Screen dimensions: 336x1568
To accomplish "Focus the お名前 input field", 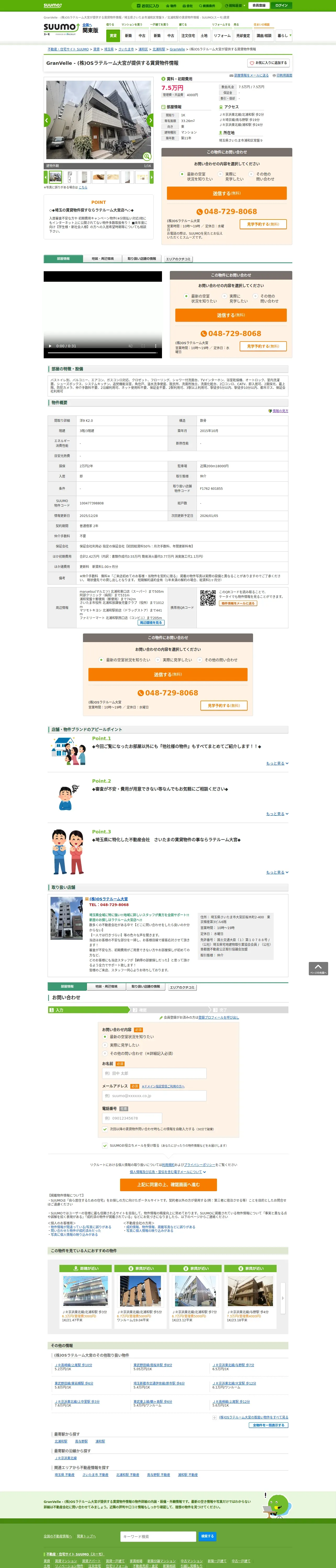I will click(x=154, y=1073).
